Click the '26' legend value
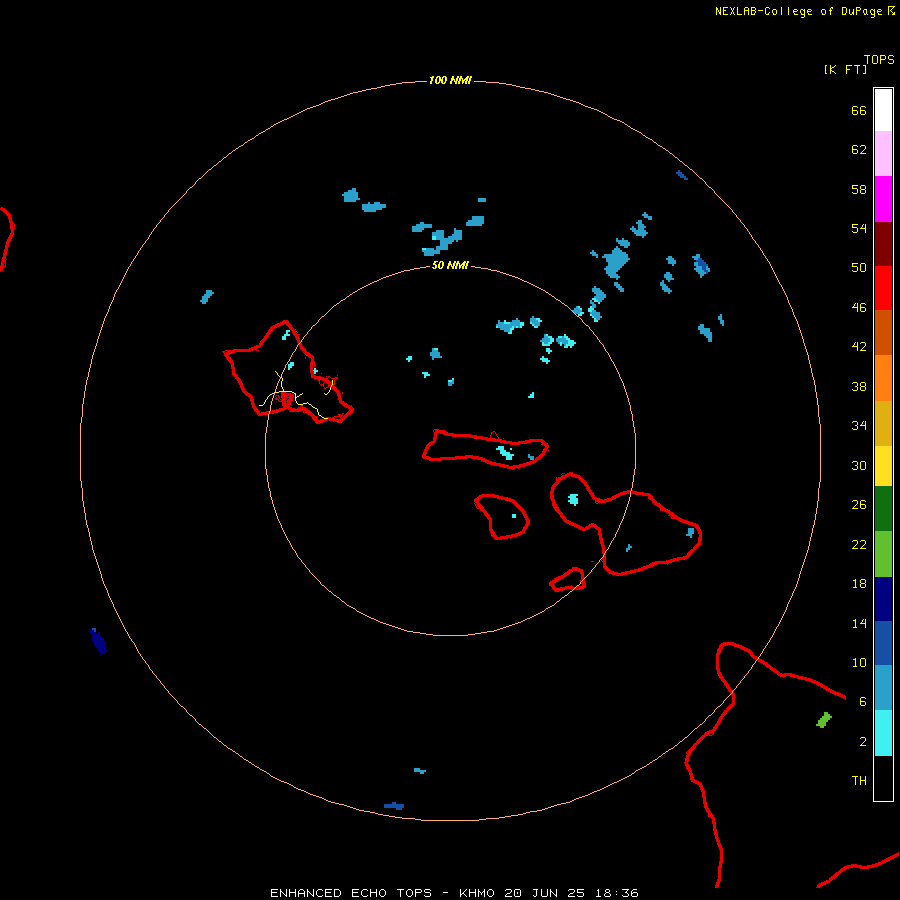 (x=859, y=504)
